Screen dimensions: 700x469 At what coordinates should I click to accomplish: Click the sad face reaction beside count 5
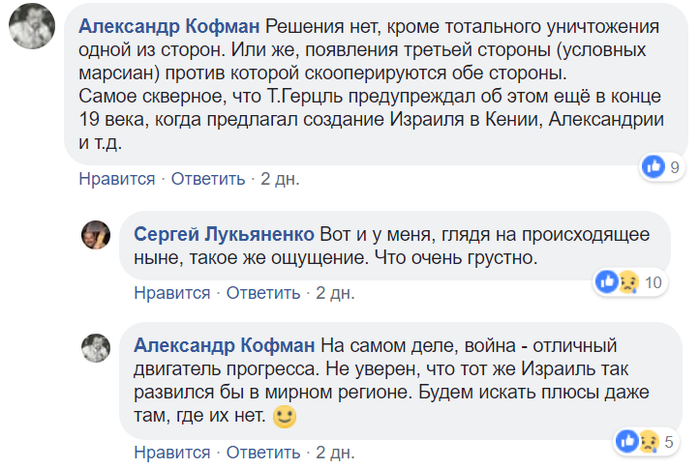648,439
